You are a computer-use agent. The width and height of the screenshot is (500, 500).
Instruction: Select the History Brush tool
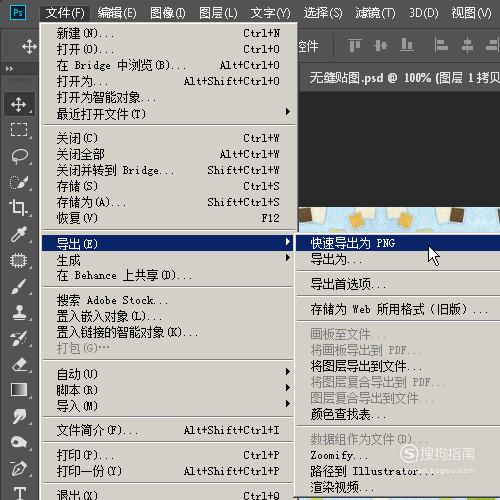tap(19, 338)
